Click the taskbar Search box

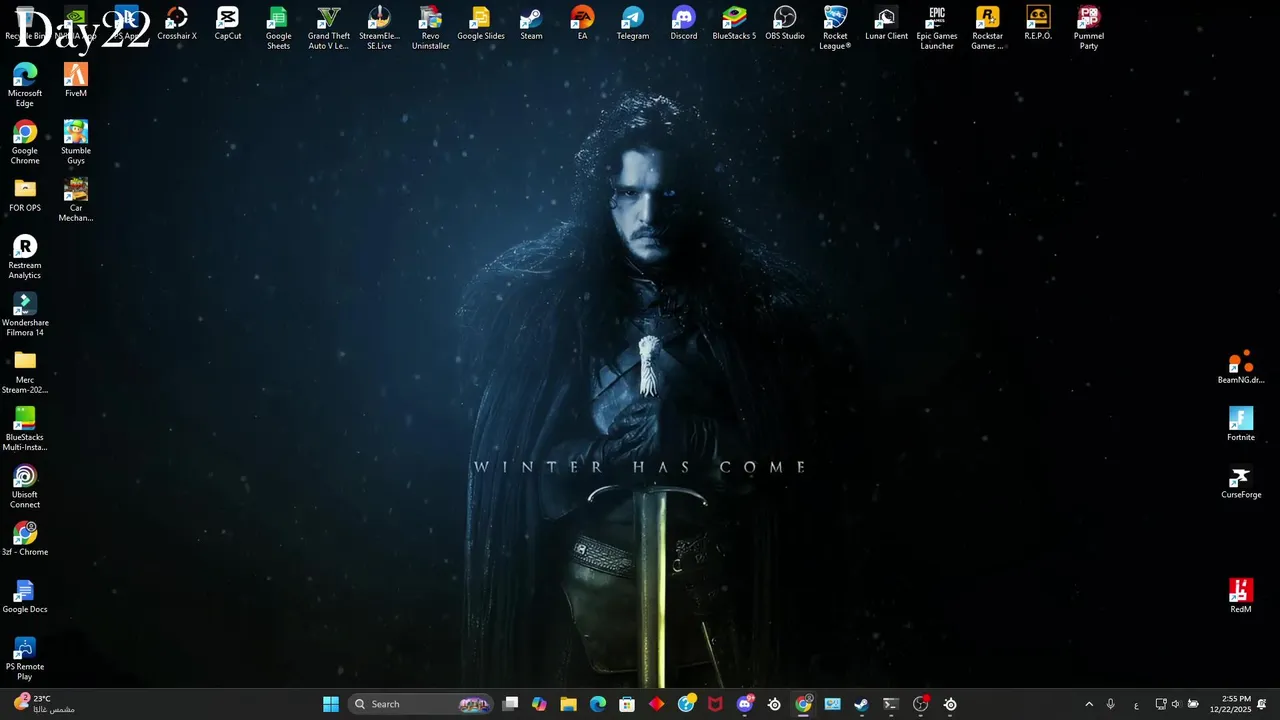(x=421, y=704)
